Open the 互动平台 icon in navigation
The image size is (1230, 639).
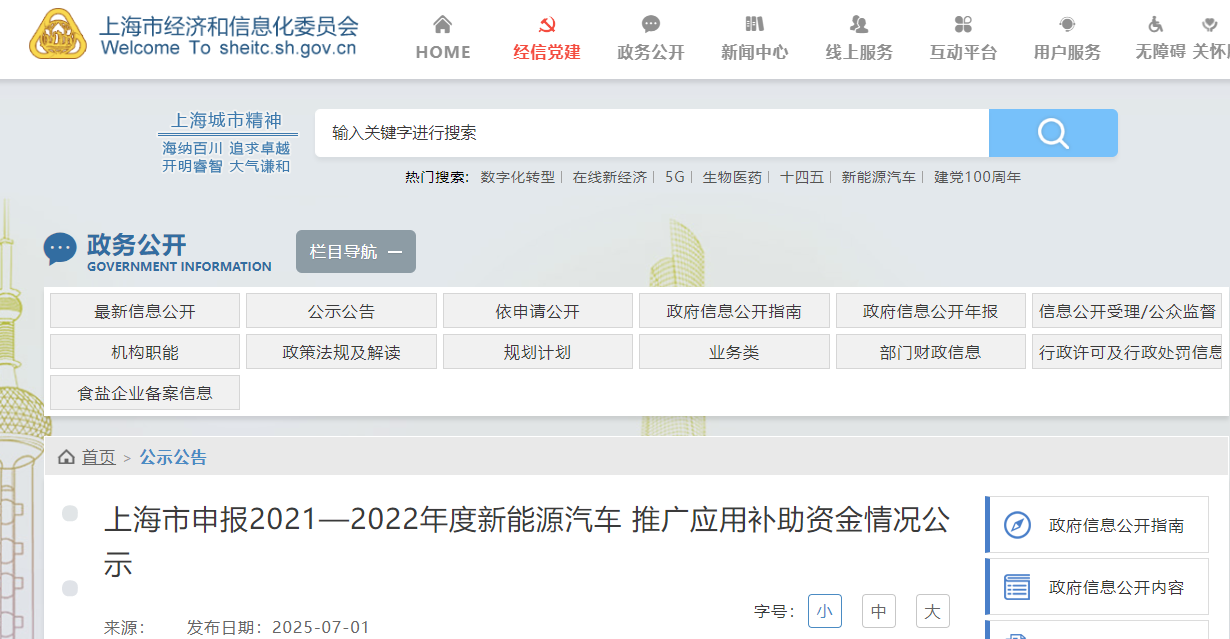point(963,25)
